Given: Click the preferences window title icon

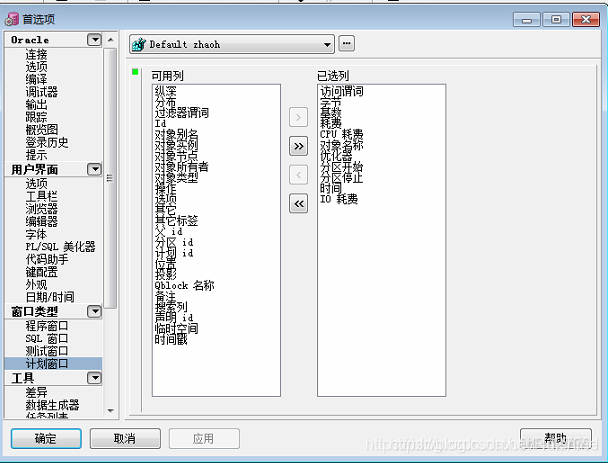Looking at the screenshot, I should click(x=12, y=19).
